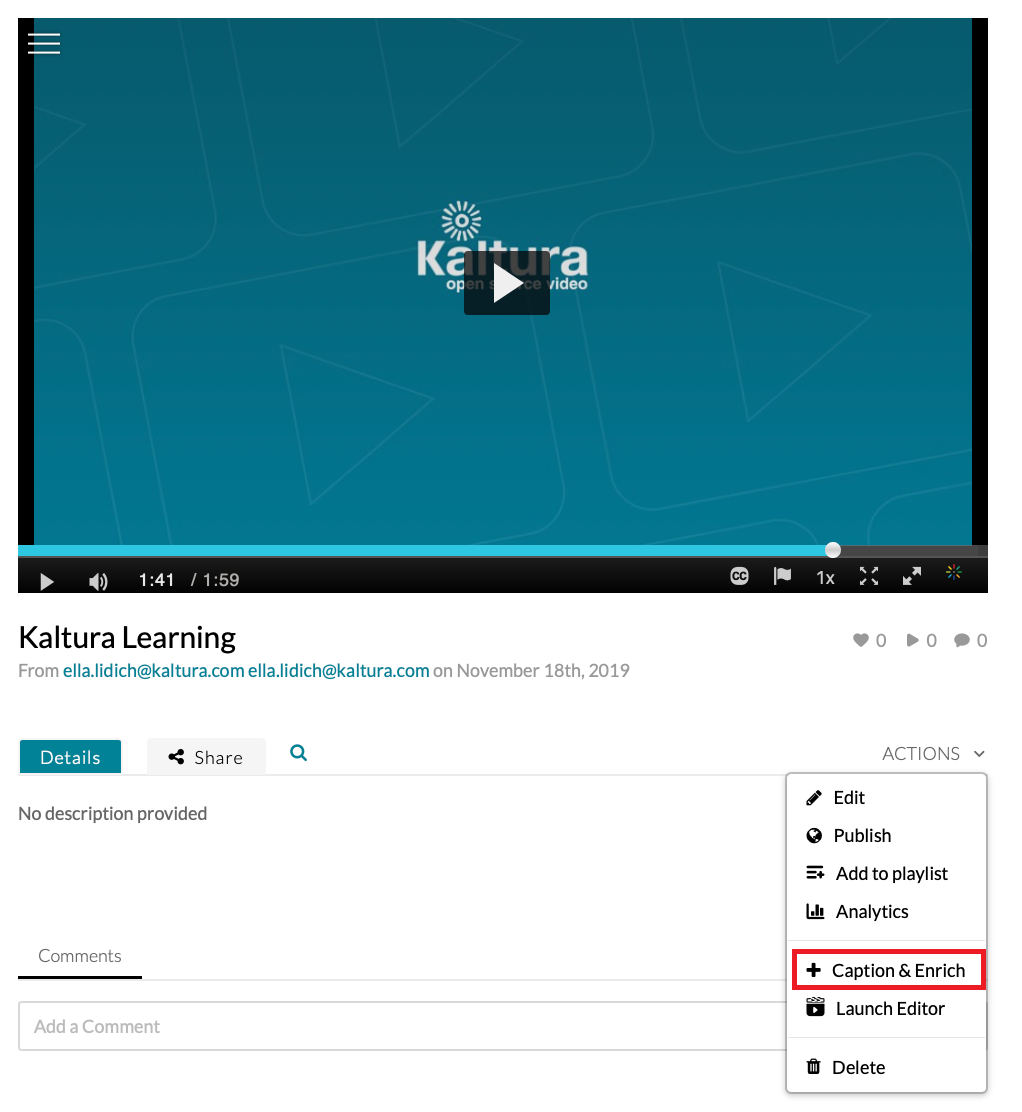Select the Details tab
1022x1112 pixels.
[70, 757]
